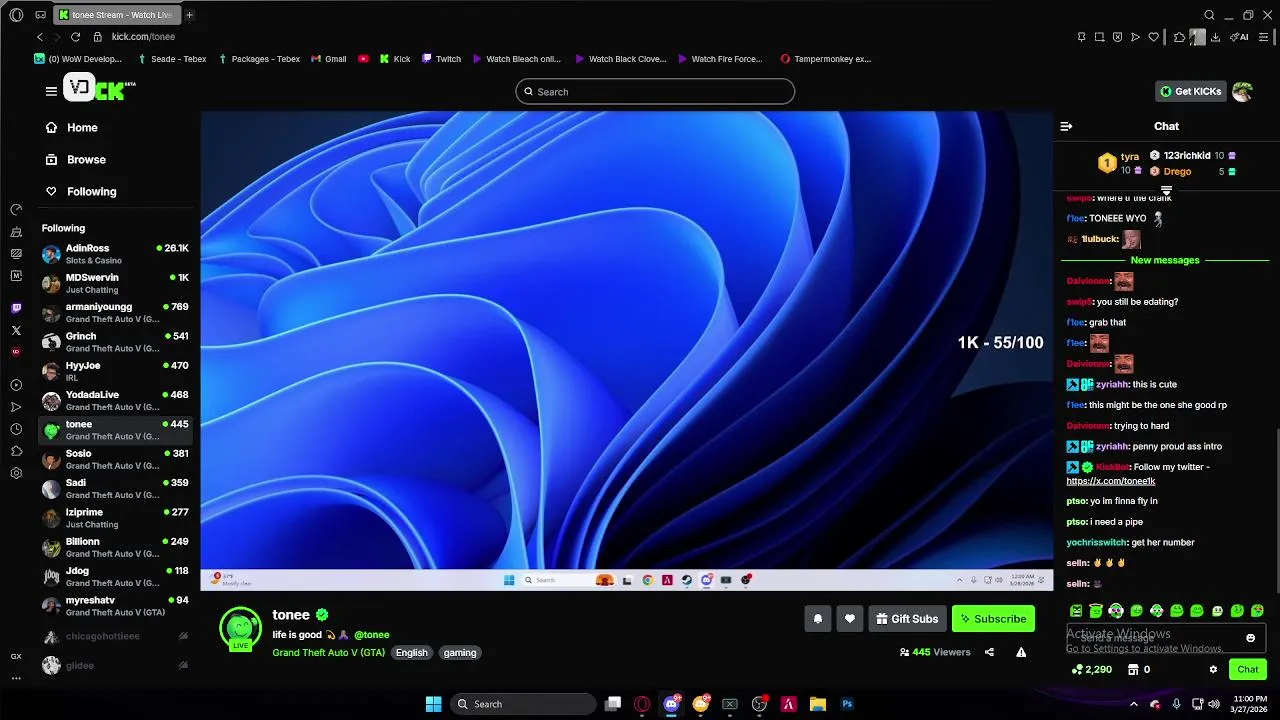The height and width of the screenshot is (720, 1280).
Task: Select the first quick emote
Action: click(x=1076, y=611)
